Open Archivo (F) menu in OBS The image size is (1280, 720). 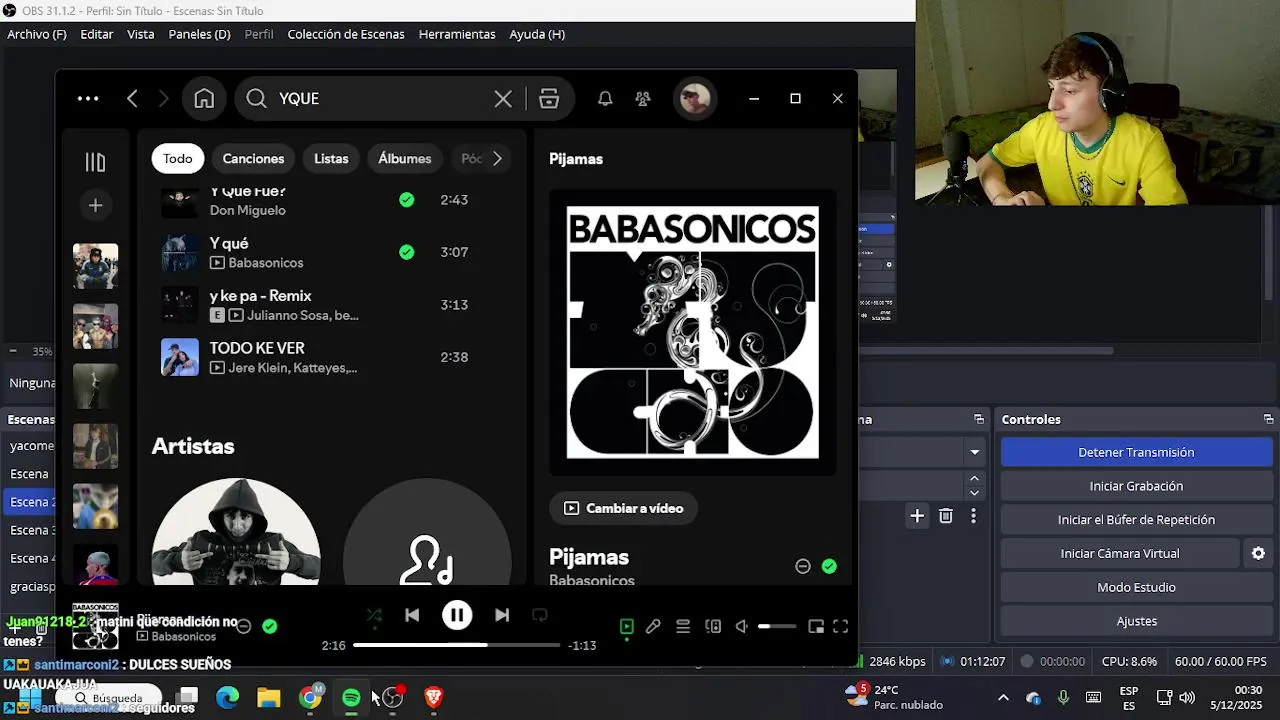(x=37, y=34)
